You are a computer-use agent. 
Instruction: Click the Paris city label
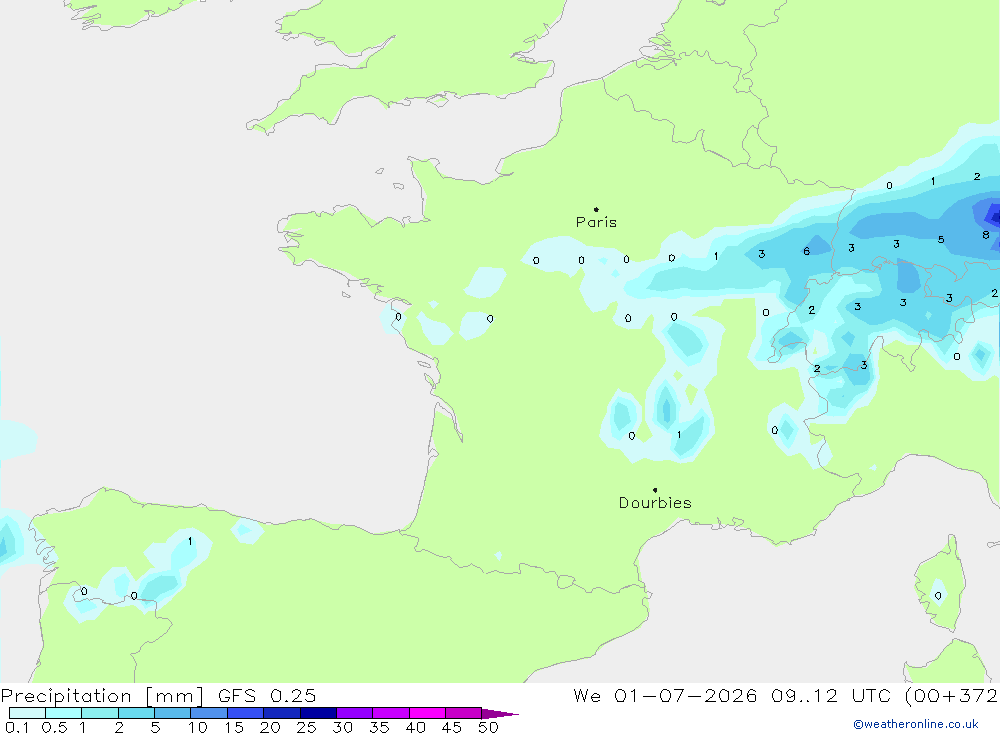point(596,222)
